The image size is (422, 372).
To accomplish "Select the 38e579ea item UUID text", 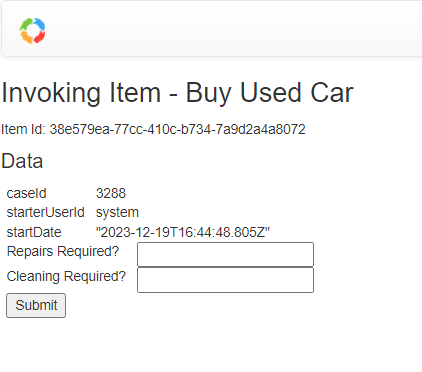I will (177, 129).
